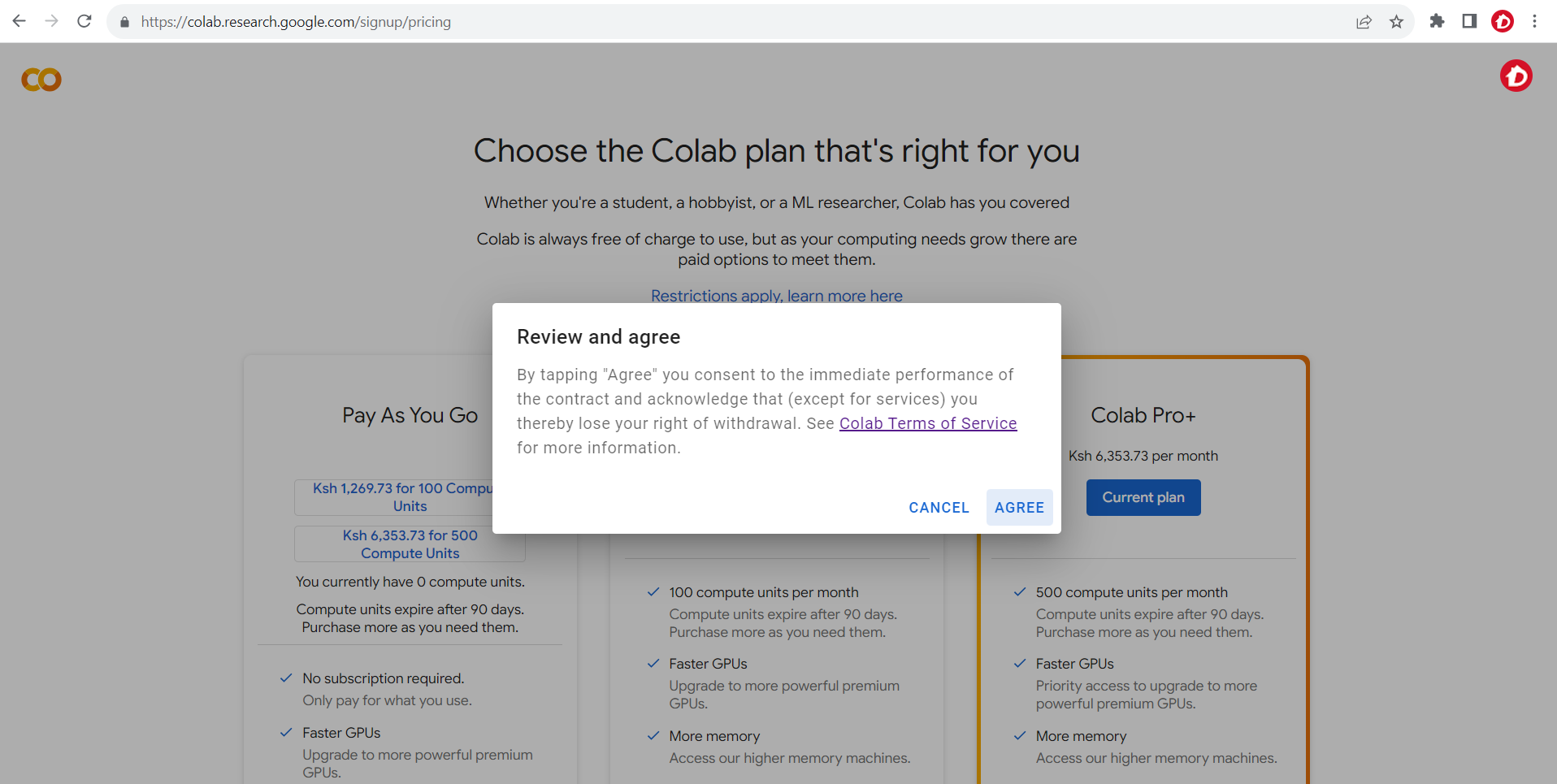Click the learn more here link

tap(844, 296)
